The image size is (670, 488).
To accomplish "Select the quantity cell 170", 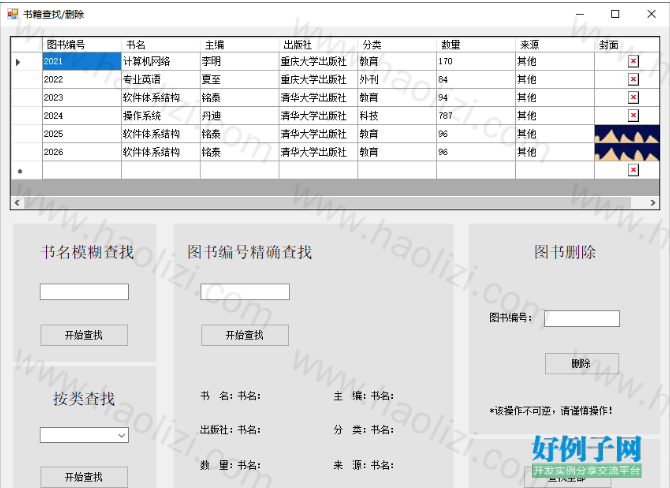I will pyautogui.click(x=476, y=62).
